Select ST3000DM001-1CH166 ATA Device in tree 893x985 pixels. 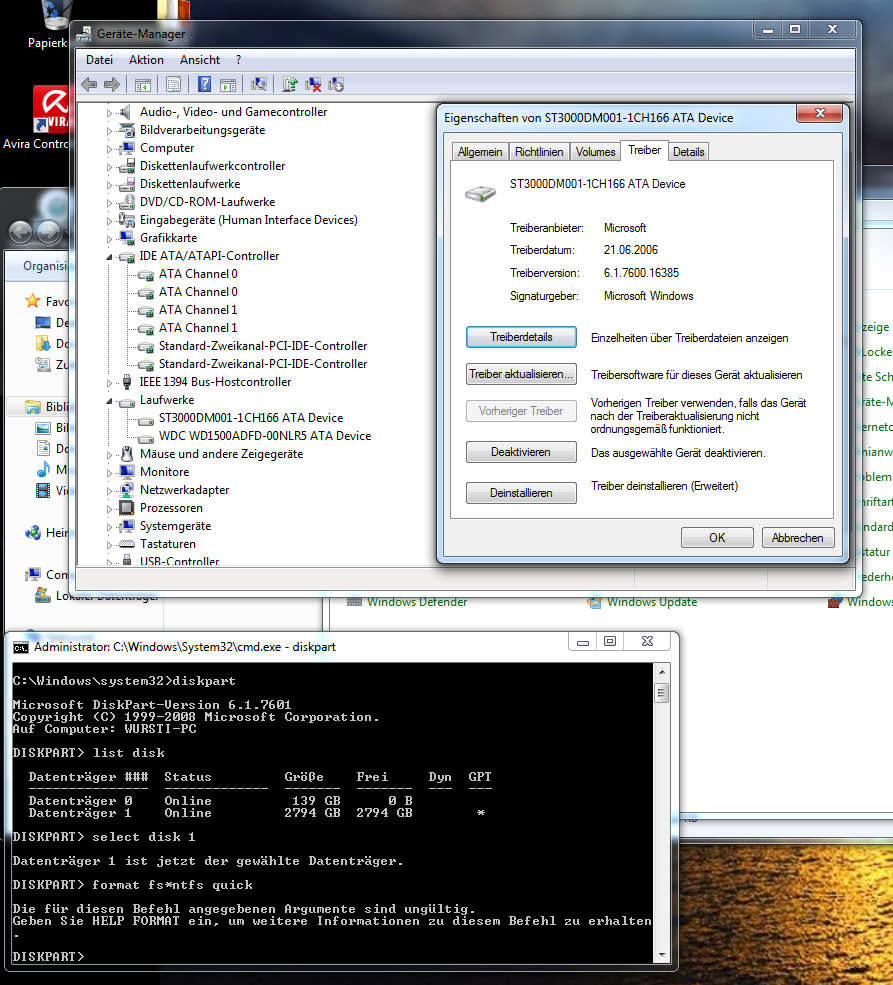pos(251,418)
